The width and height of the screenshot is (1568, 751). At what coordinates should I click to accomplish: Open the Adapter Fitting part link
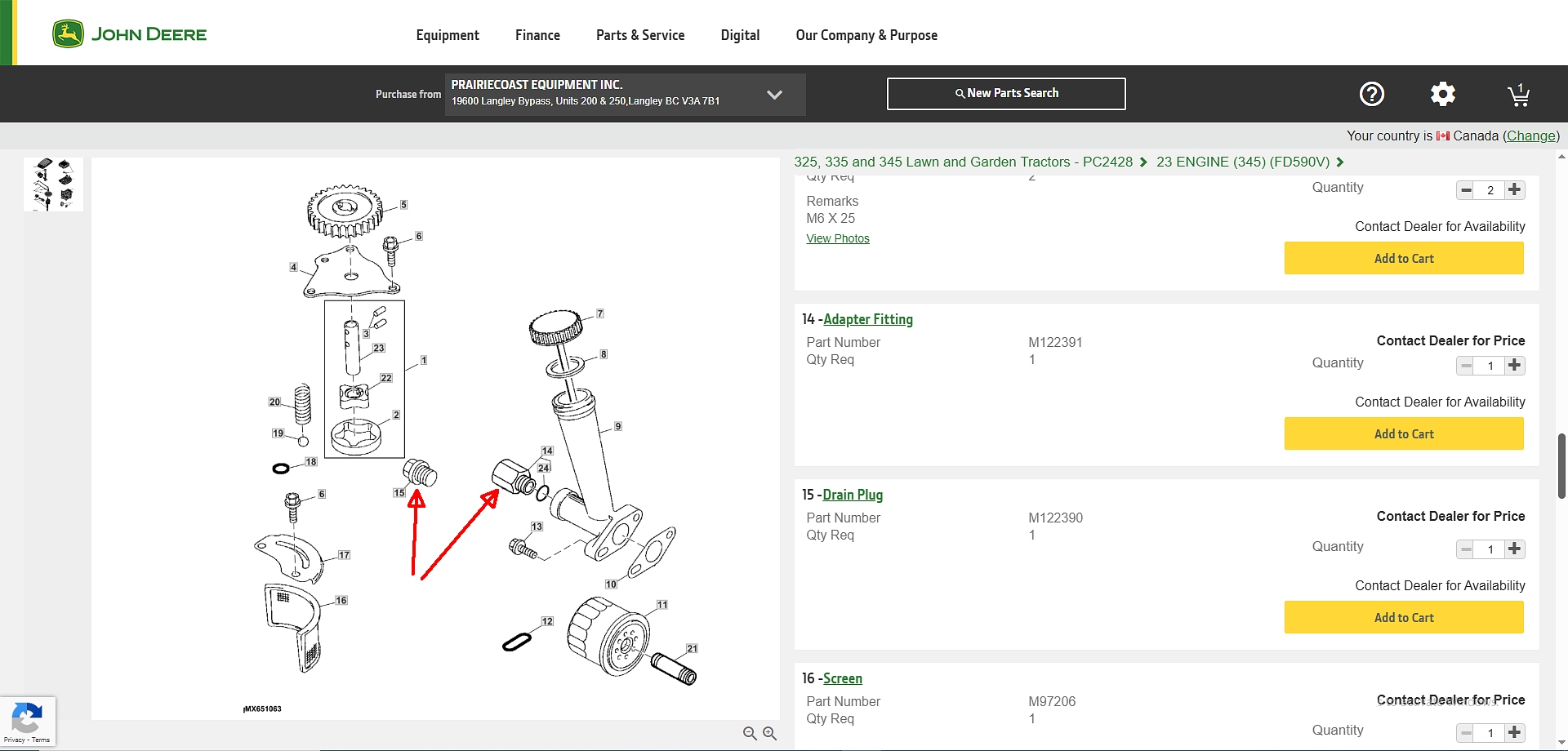click(868, 319)
